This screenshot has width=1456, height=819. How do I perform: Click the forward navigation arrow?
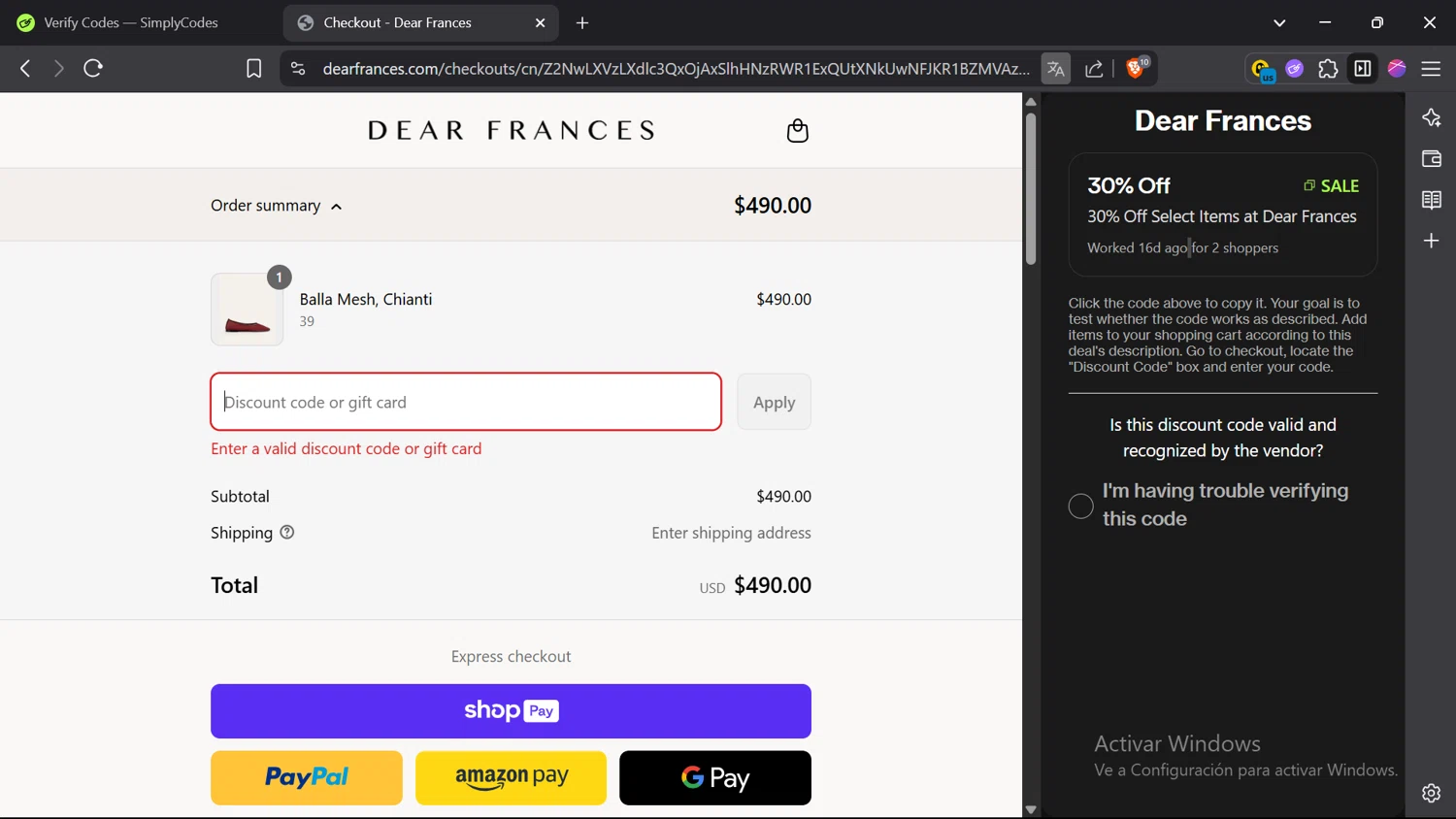click(x=59, y=68)
